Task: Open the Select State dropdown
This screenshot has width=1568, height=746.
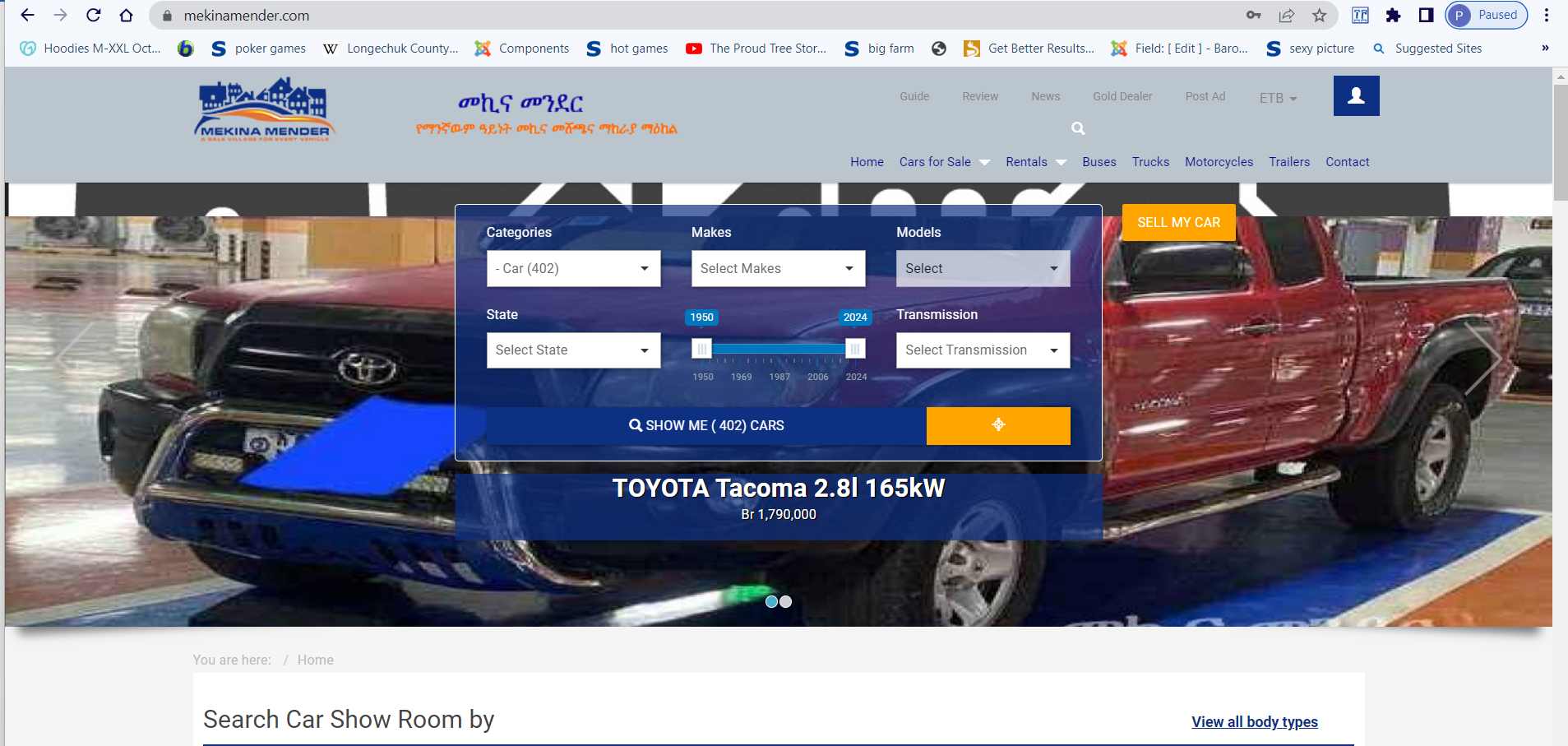Action: click(x=573, y=350)
